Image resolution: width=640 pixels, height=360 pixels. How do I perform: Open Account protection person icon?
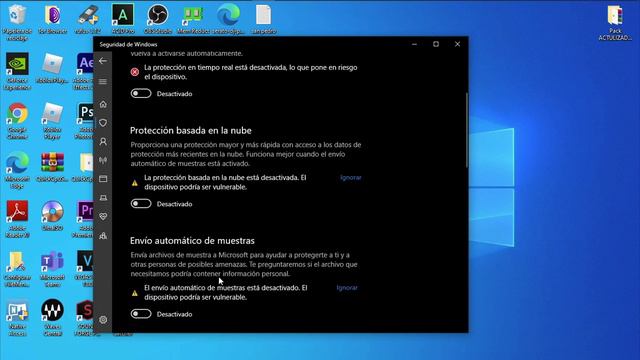tap(103, 142)
